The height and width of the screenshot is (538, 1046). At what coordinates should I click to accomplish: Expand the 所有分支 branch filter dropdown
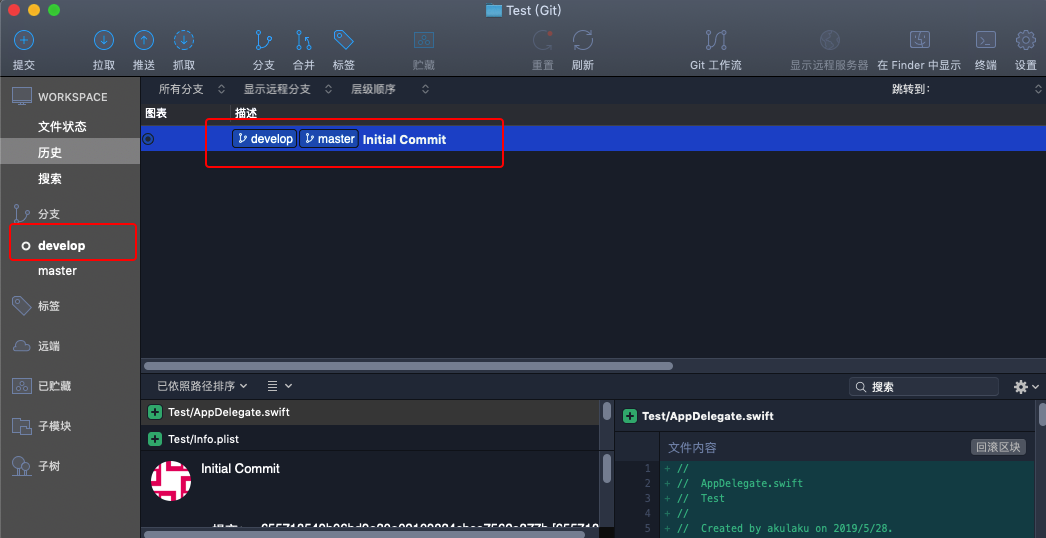(192, 89)
